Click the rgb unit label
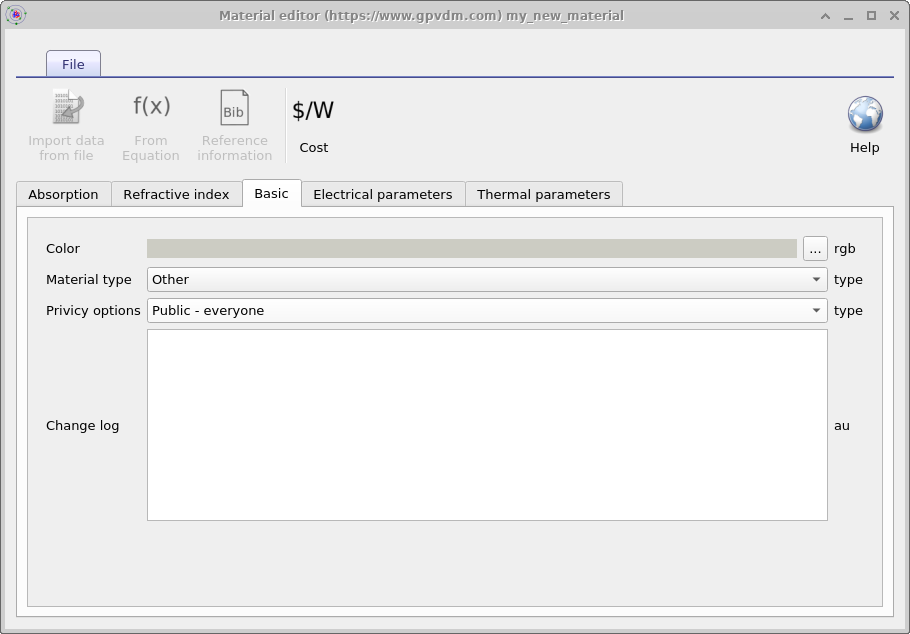 [844, 249]
